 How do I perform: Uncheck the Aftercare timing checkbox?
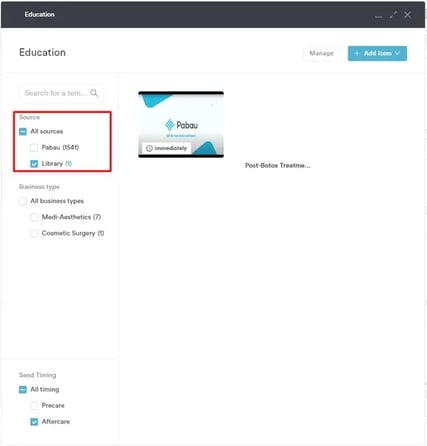pos(34,422)
